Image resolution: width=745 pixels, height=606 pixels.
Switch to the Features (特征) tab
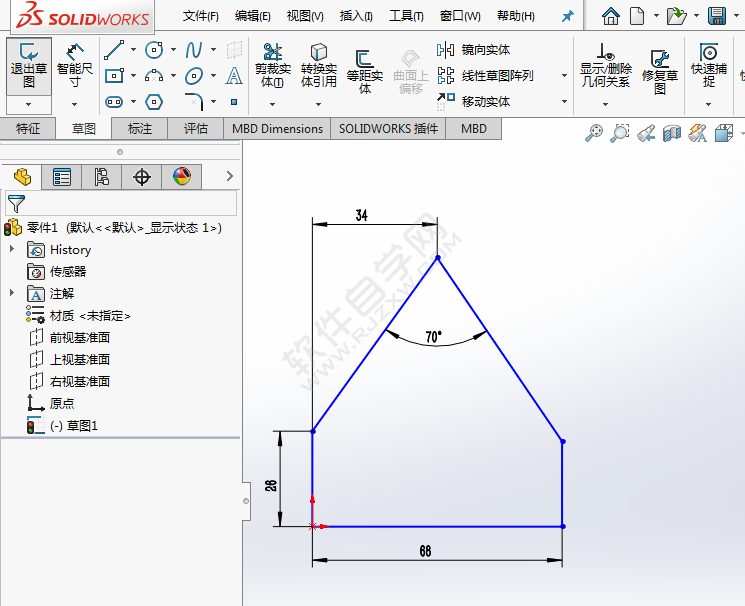[28, 128]
